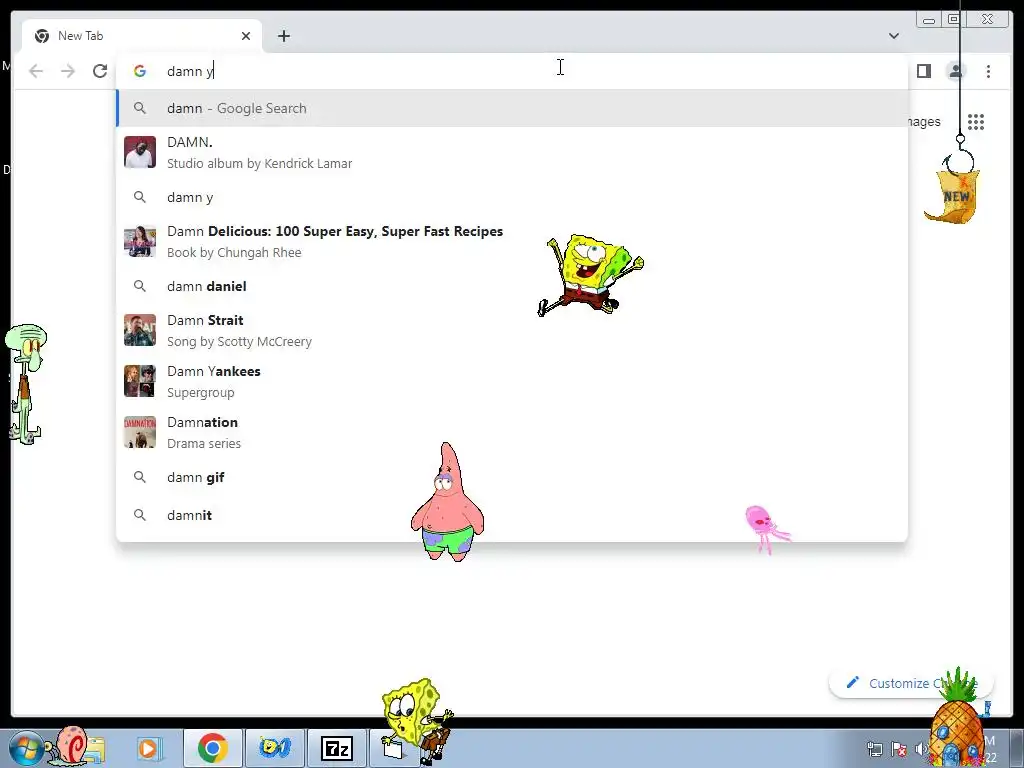The width and height of the screenshot is (1024, 768).
Task: Open the Windows Start button
Action: (x=26, y=748)
